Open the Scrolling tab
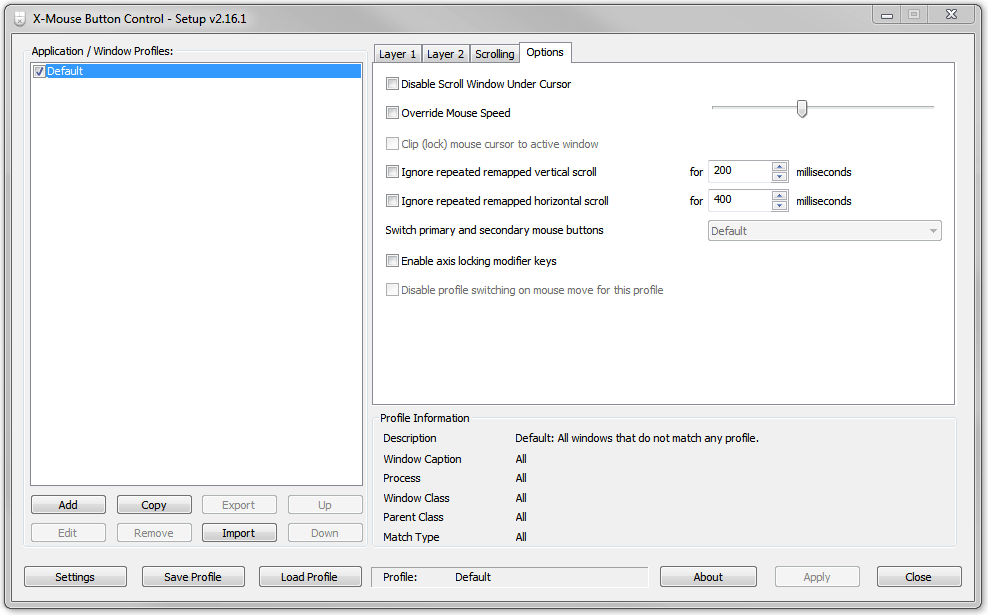The width and height of the screenshot is (988, 615). pos(494,54)
